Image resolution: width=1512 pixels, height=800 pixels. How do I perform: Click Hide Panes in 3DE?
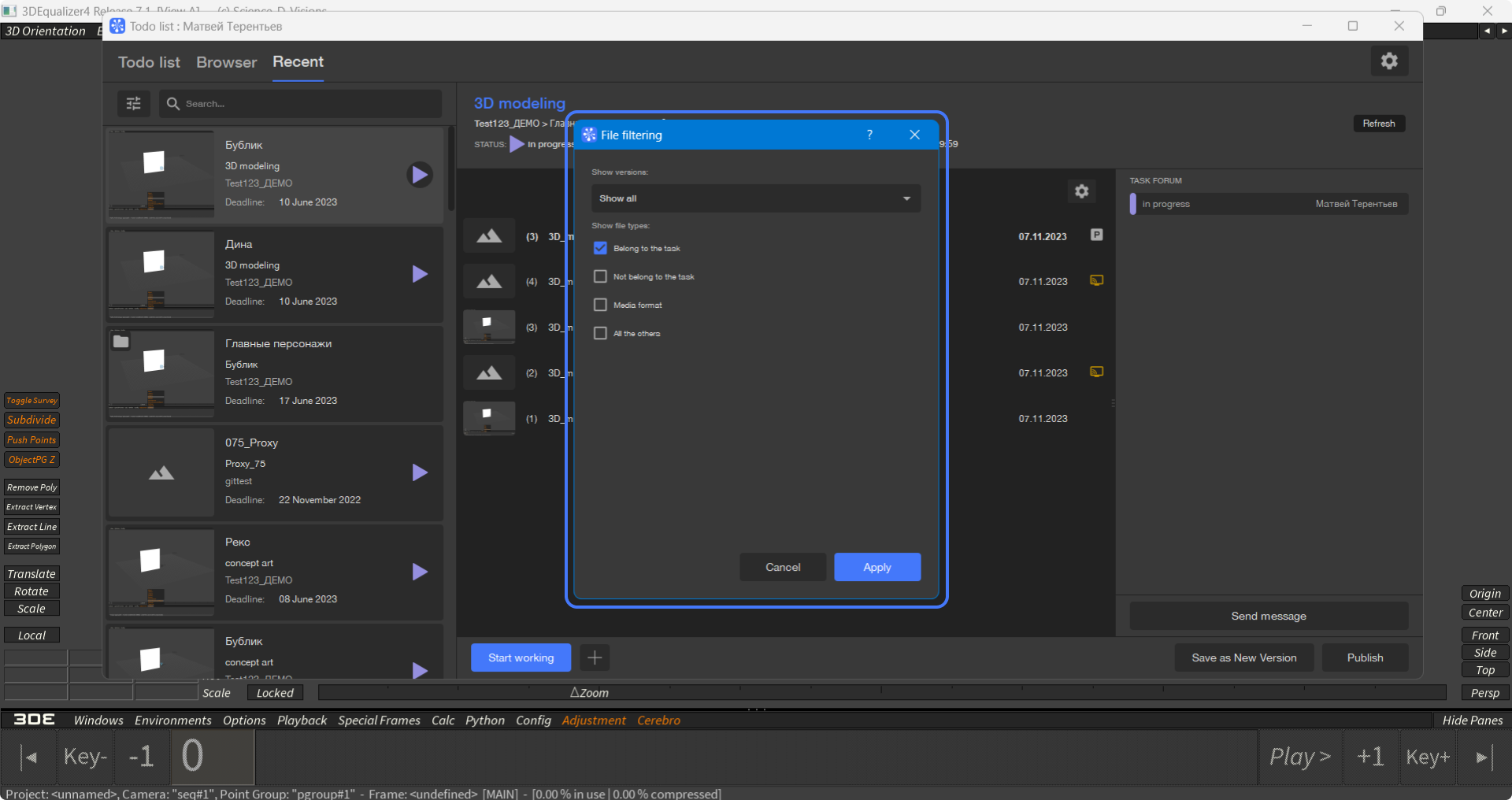coord(1472,720)
